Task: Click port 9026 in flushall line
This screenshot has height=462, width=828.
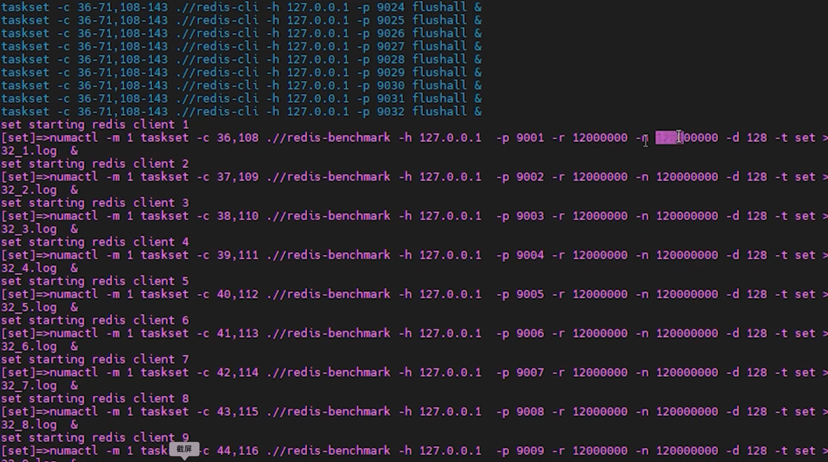Action: click(x=391, y=33)
